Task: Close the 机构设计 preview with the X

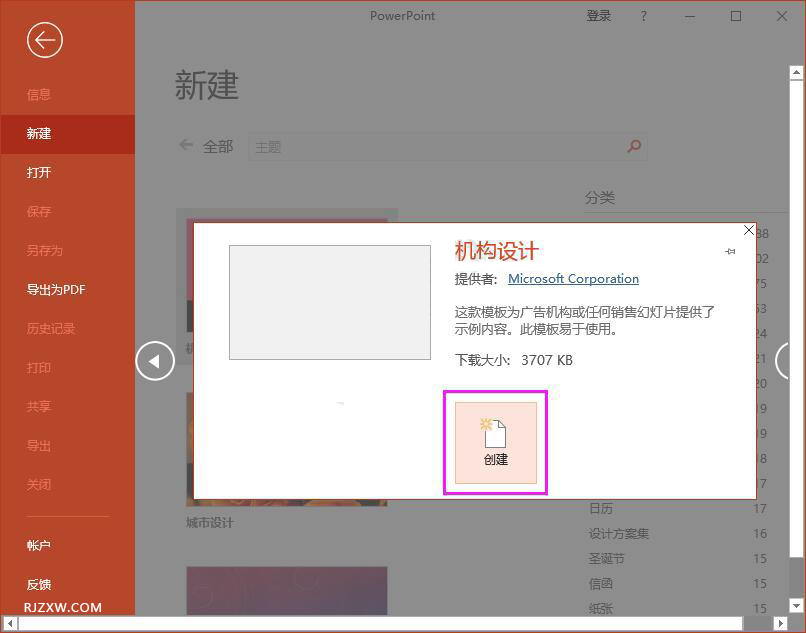Action: (748, 230)
